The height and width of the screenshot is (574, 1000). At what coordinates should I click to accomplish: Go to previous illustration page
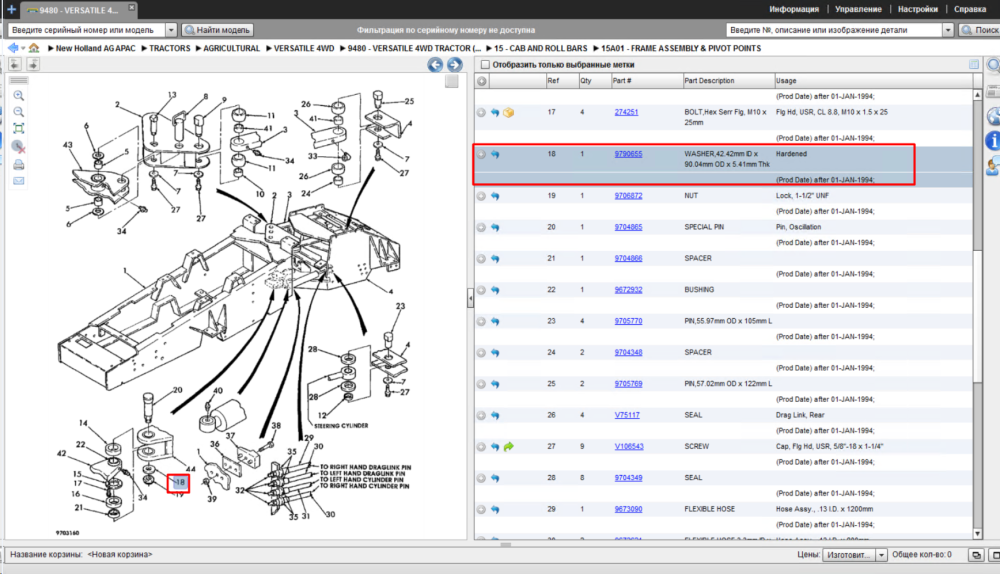[435, 64]
